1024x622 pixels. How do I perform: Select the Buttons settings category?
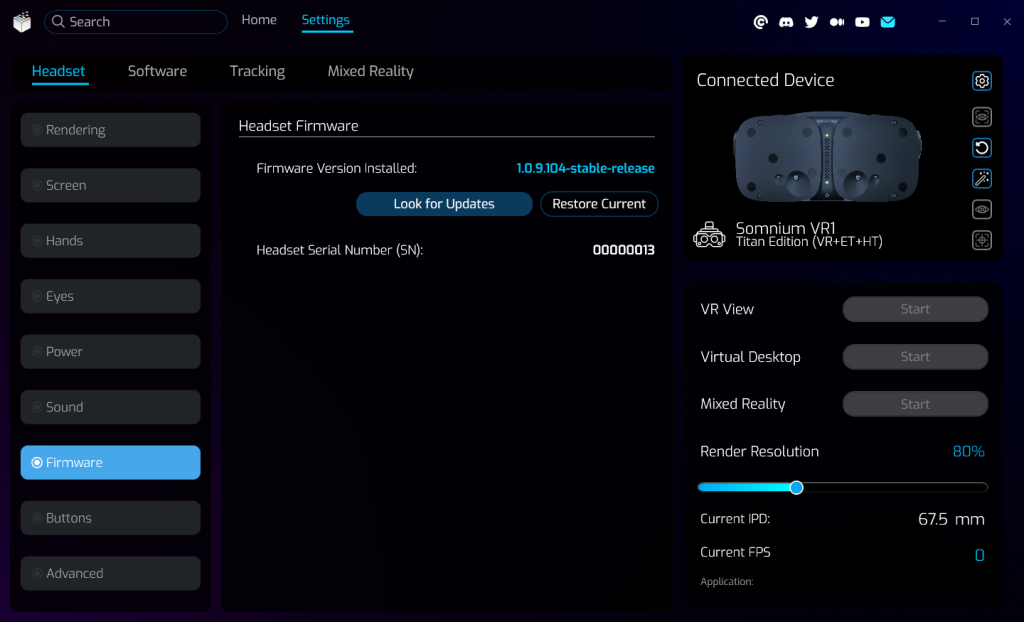point(110,518)
